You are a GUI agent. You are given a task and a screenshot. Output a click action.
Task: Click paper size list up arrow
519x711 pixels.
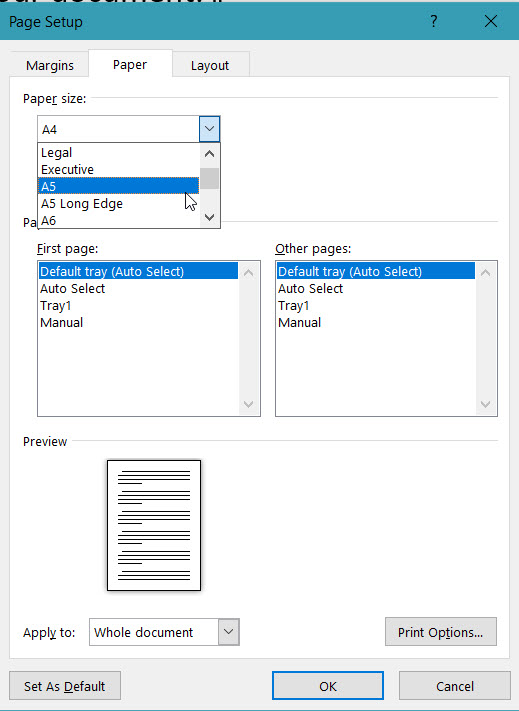209,154
